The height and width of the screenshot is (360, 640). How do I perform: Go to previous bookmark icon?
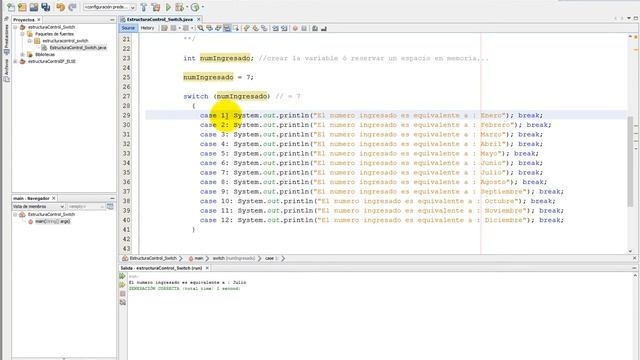[x=247, y=28]
